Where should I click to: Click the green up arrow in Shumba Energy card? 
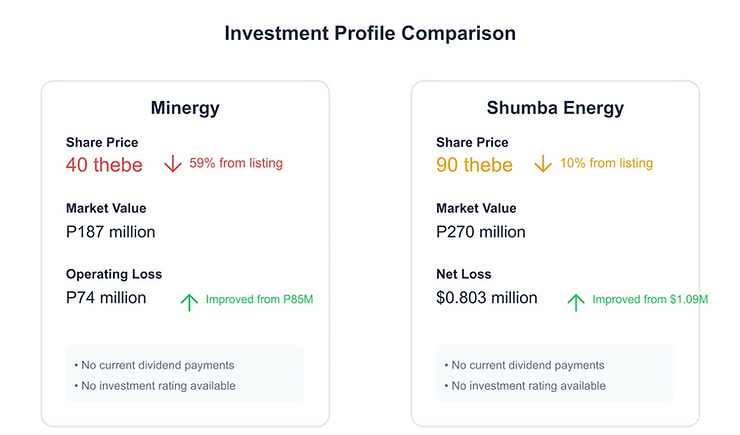tap(576, 302)
